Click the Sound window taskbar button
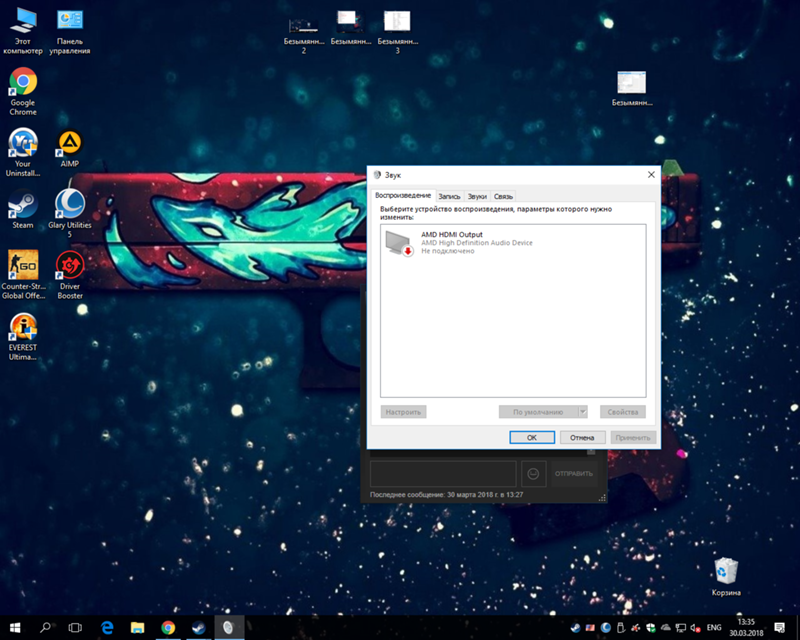Screen dimensions: 800x640 click(x=229, y=627)
